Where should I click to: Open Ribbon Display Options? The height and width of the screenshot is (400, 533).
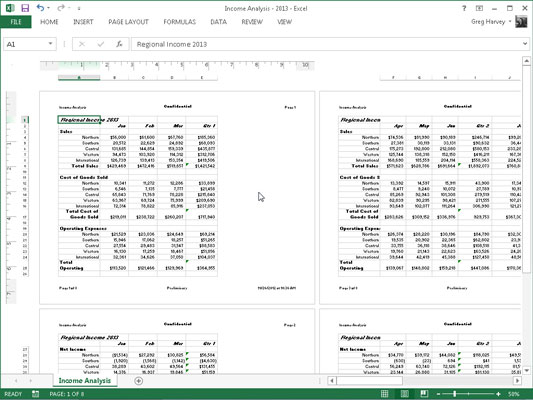(x=479, y=8)
